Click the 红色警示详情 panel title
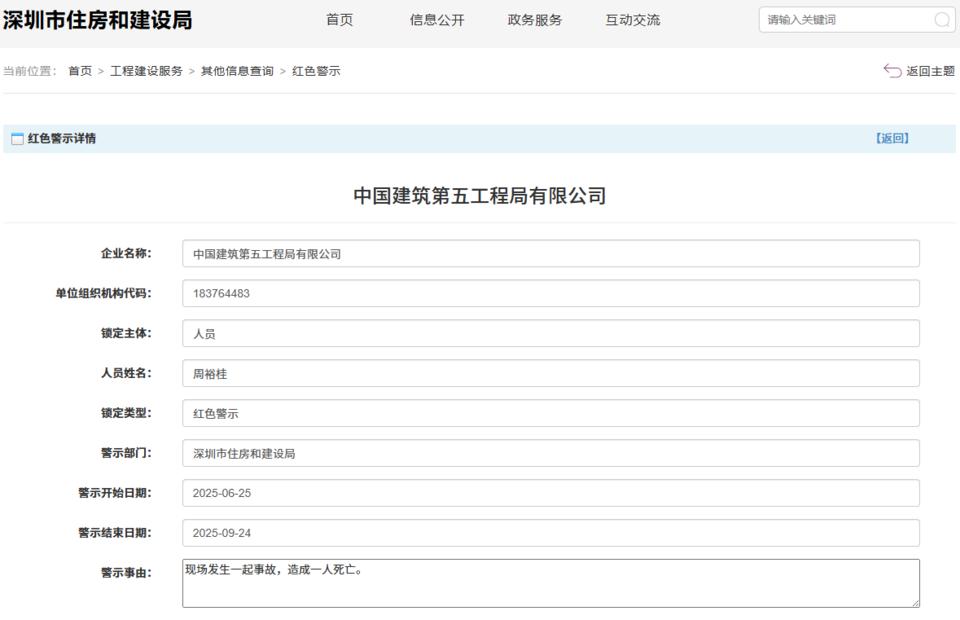960x620 pixels. [62, 138]
